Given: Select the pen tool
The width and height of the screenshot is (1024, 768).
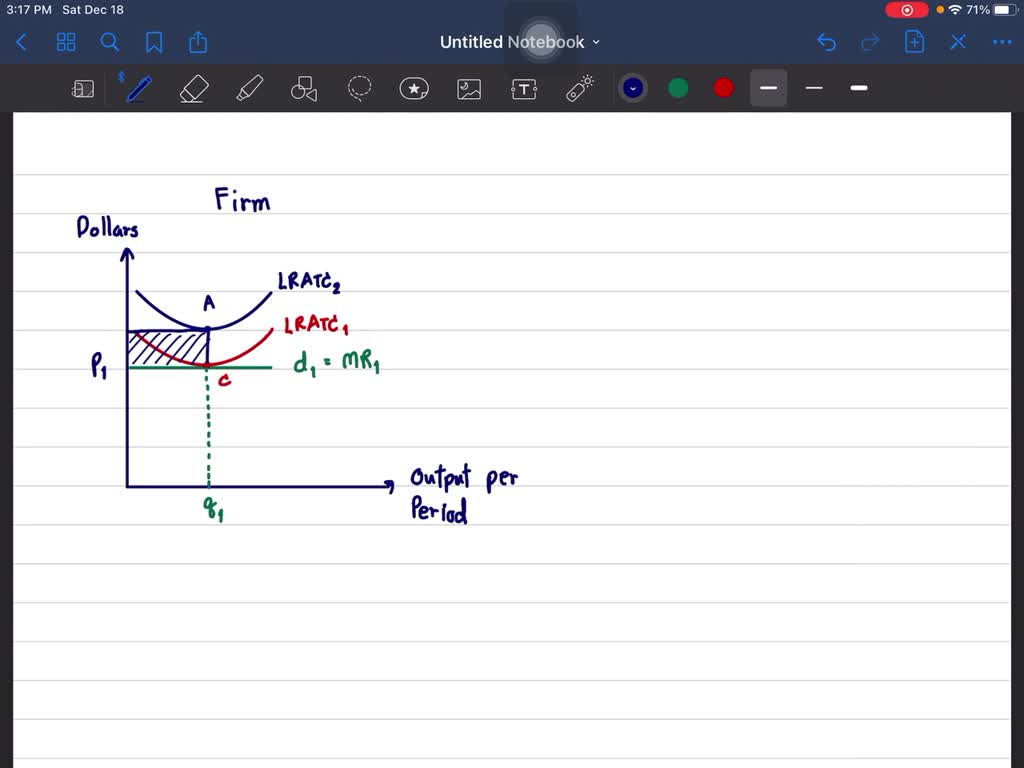Looking at the screenshot, I should (x=137, y=88).
